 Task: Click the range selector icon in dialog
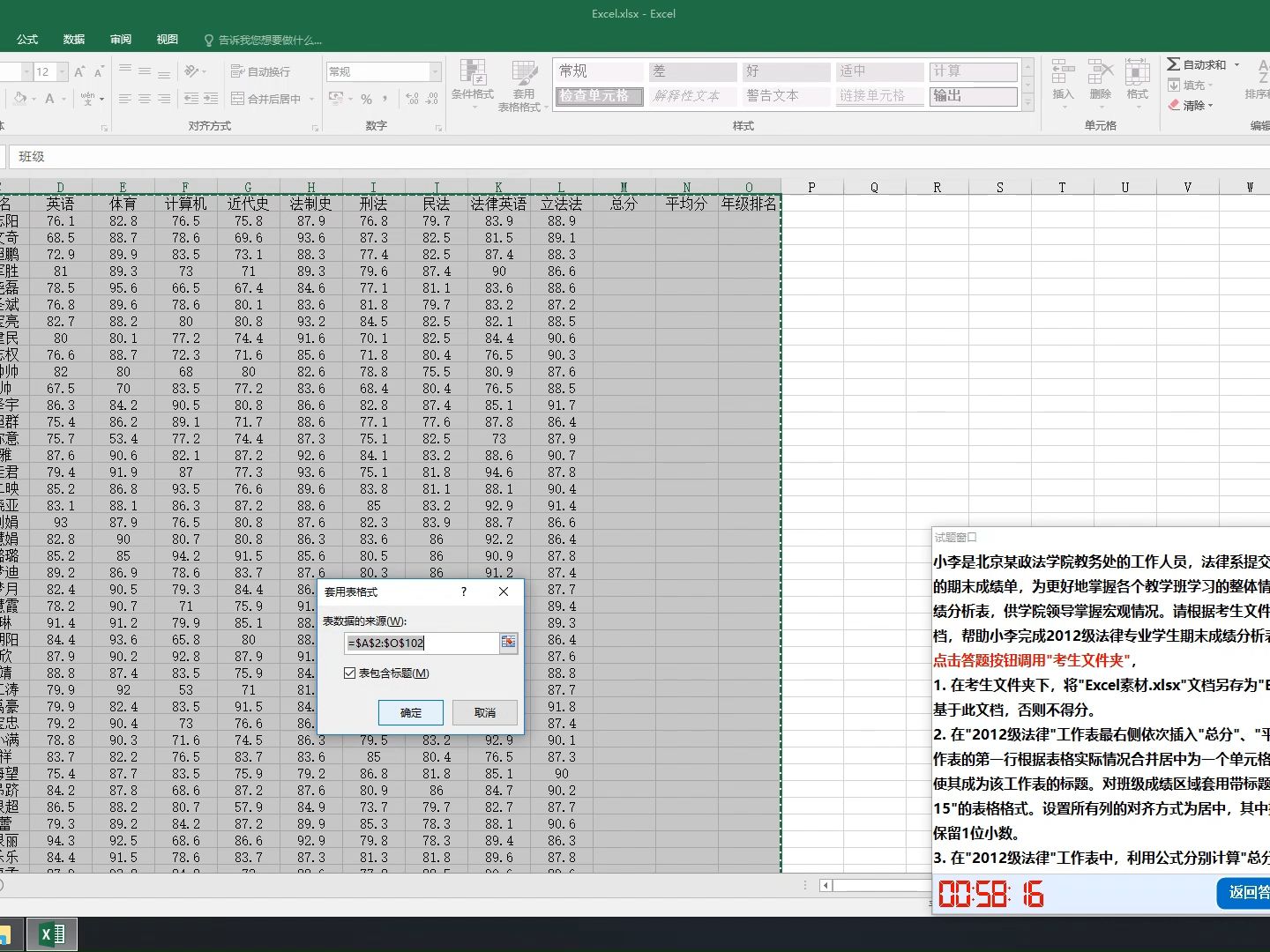pos(509,643)
